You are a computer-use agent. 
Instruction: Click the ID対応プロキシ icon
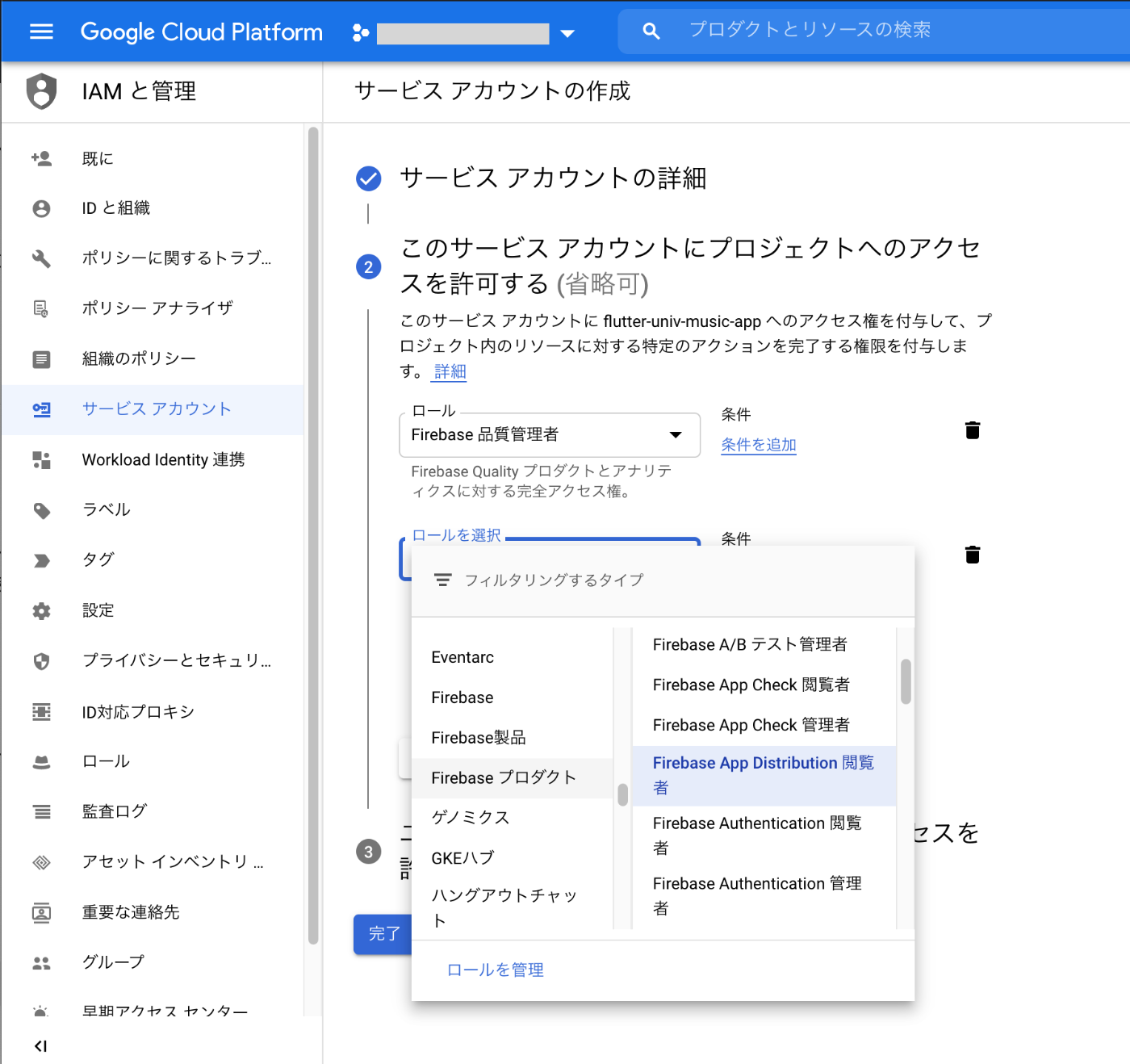point(41,711)
